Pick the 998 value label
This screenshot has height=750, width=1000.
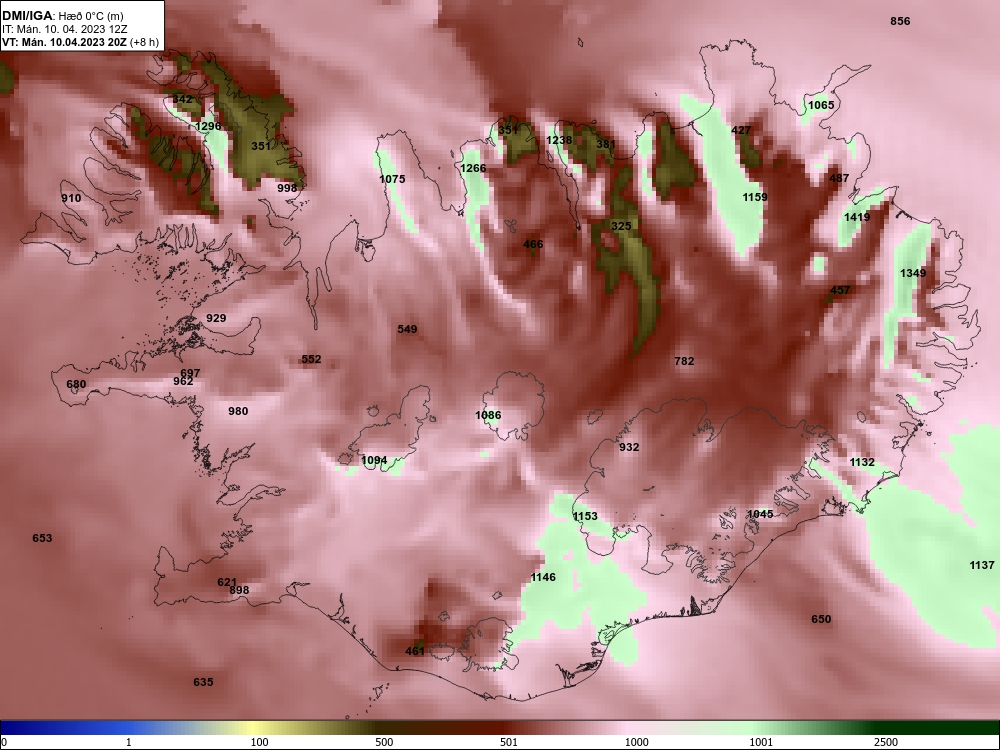point(287,188)
